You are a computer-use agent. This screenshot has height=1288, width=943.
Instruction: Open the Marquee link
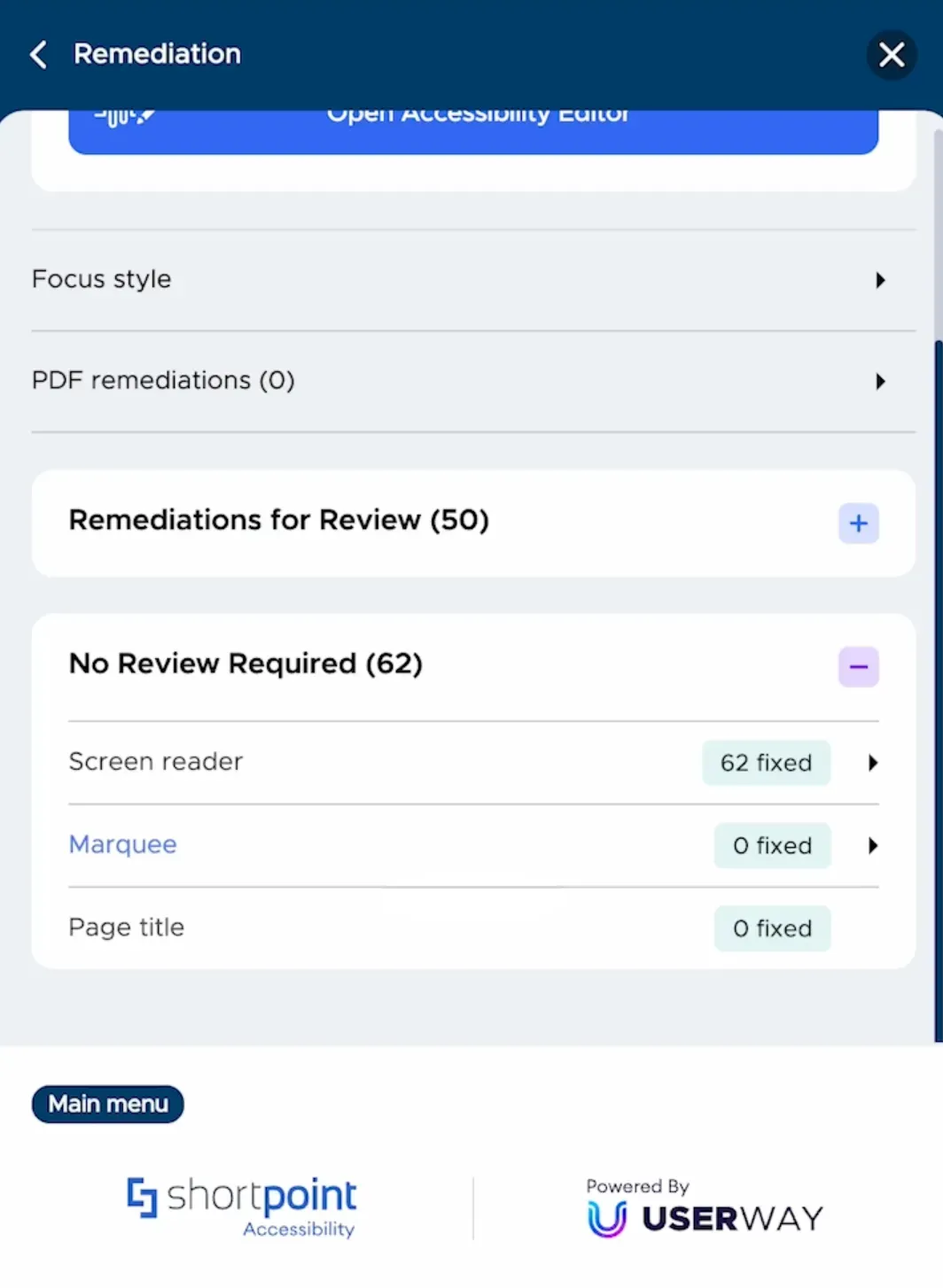click(123, 844)
